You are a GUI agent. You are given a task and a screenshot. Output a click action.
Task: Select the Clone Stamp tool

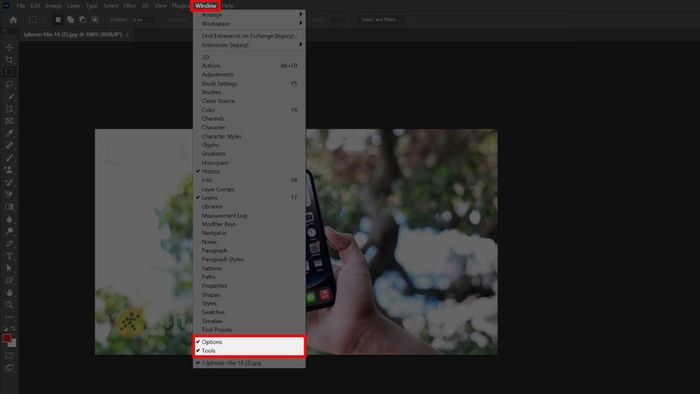tap(9, 170)
